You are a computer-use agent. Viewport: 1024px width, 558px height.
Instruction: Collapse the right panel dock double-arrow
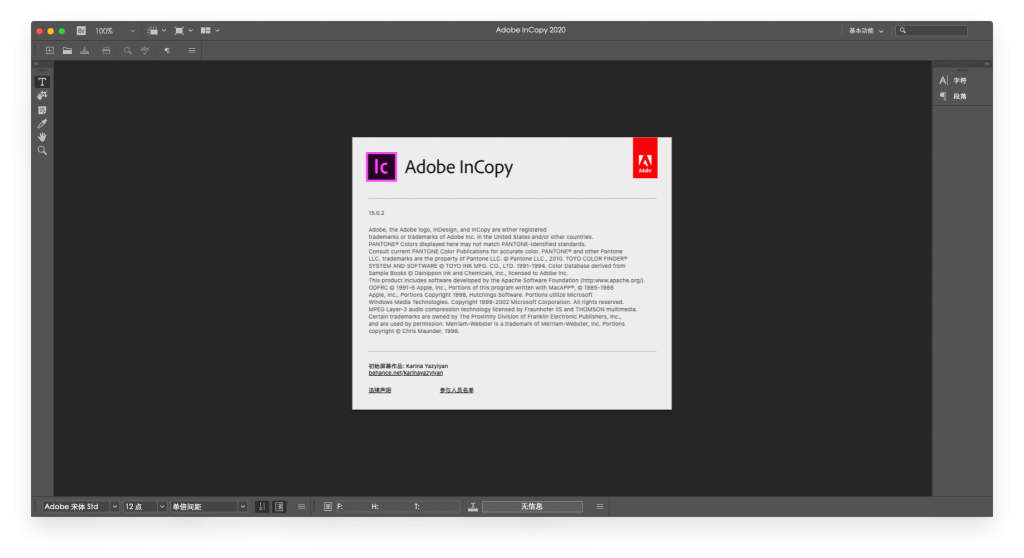987,64
